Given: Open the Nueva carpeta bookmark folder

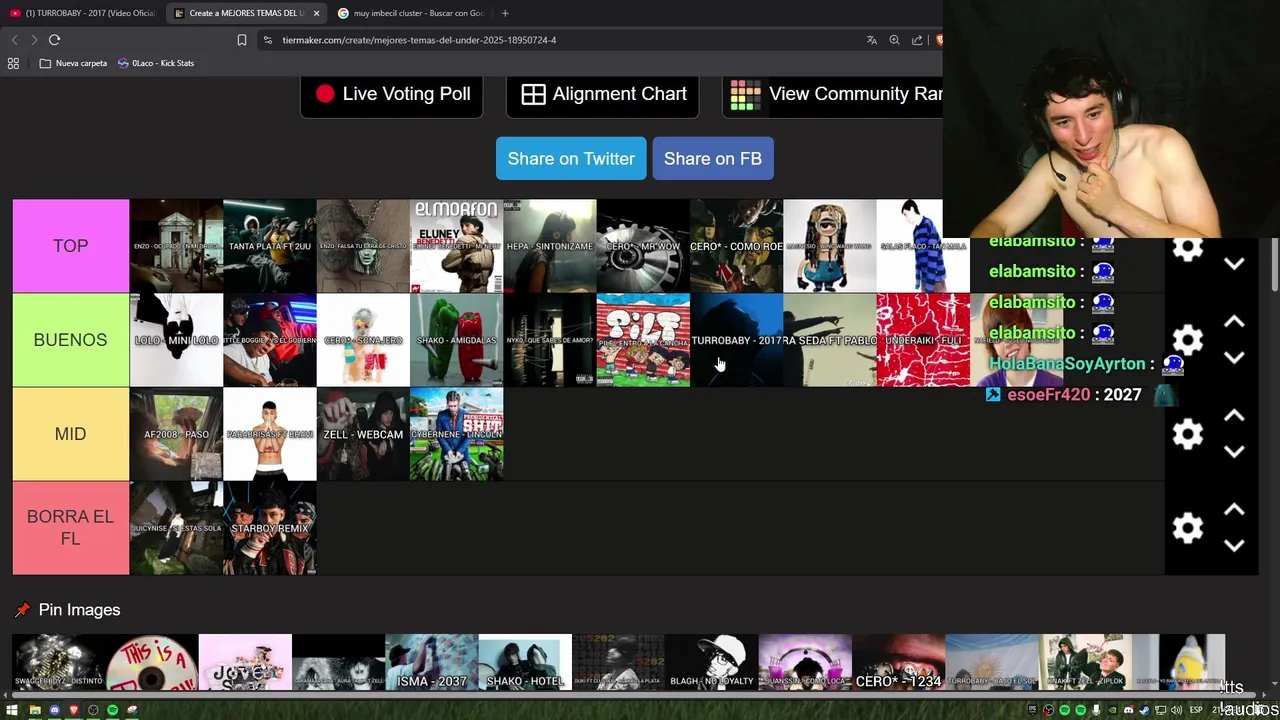Looking at the screenshot, I should (x=73, y=63).
